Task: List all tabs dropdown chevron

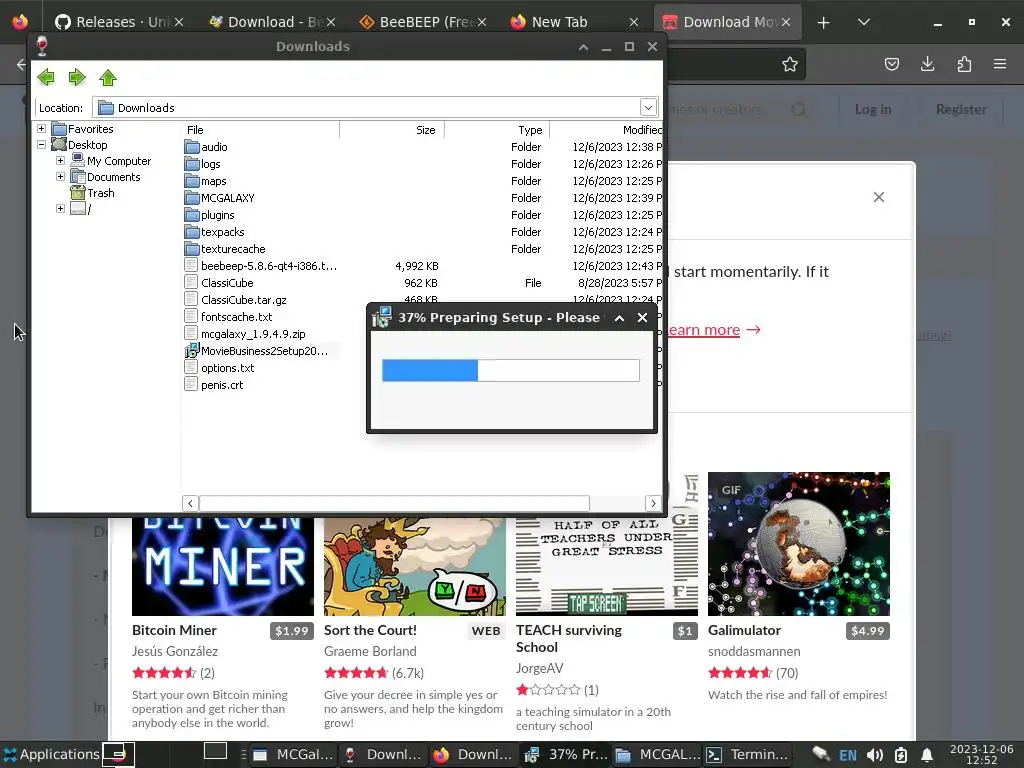Action: (863, 22)
